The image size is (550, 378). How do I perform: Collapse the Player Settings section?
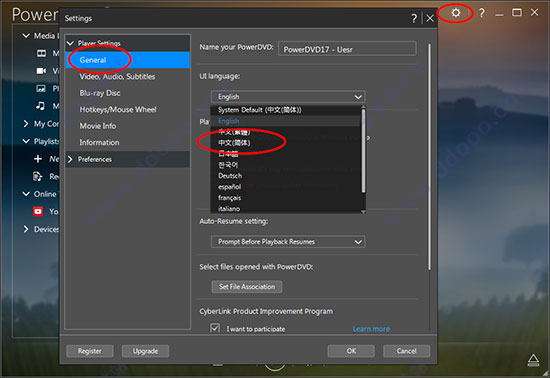click(x=70, y=43)
